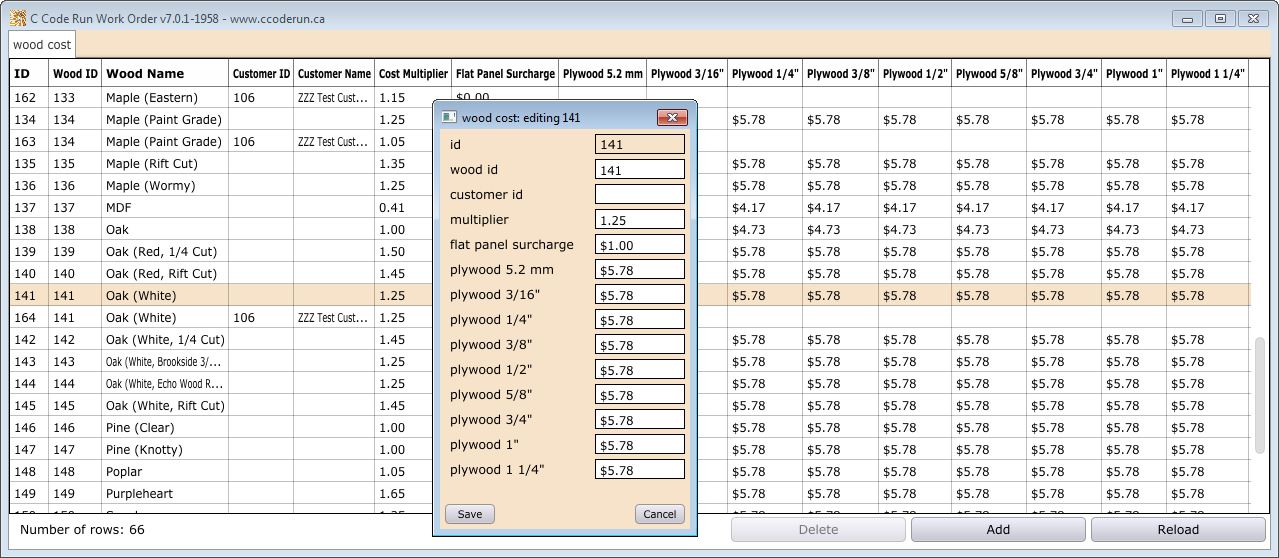Click the Add button

tap(997, 529)
